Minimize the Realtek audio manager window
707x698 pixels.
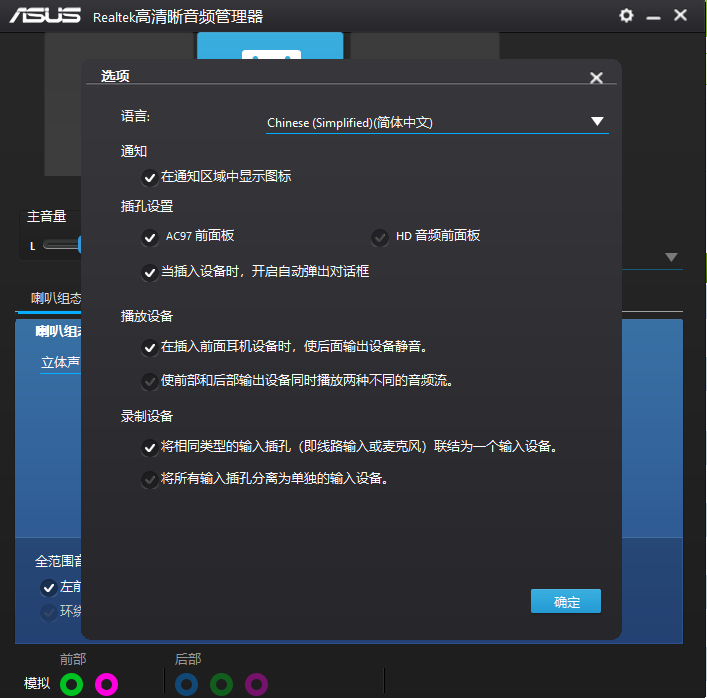coord(653,17)
